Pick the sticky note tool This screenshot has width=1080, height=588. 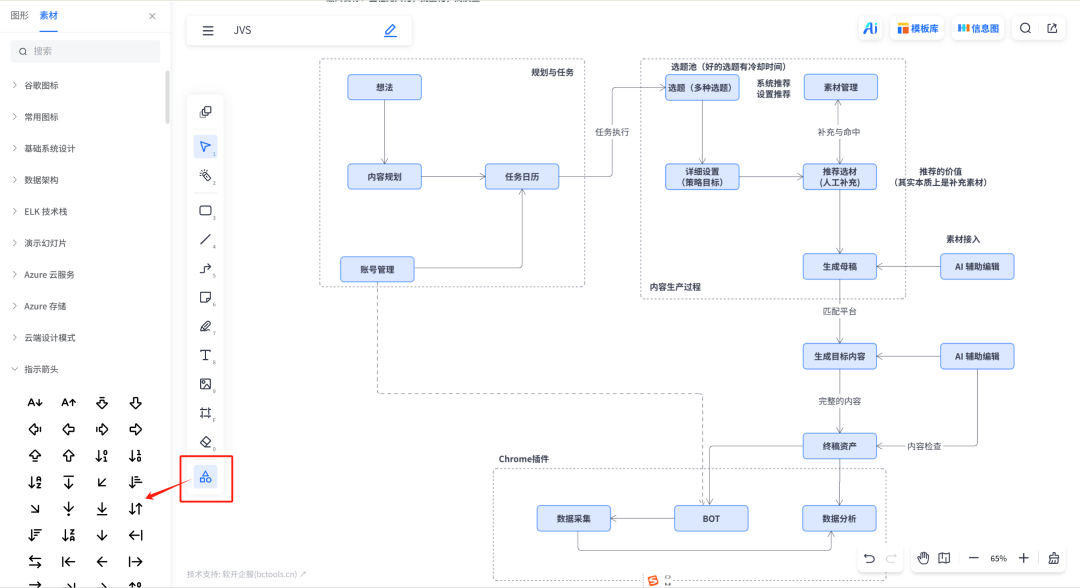[205, 297]
